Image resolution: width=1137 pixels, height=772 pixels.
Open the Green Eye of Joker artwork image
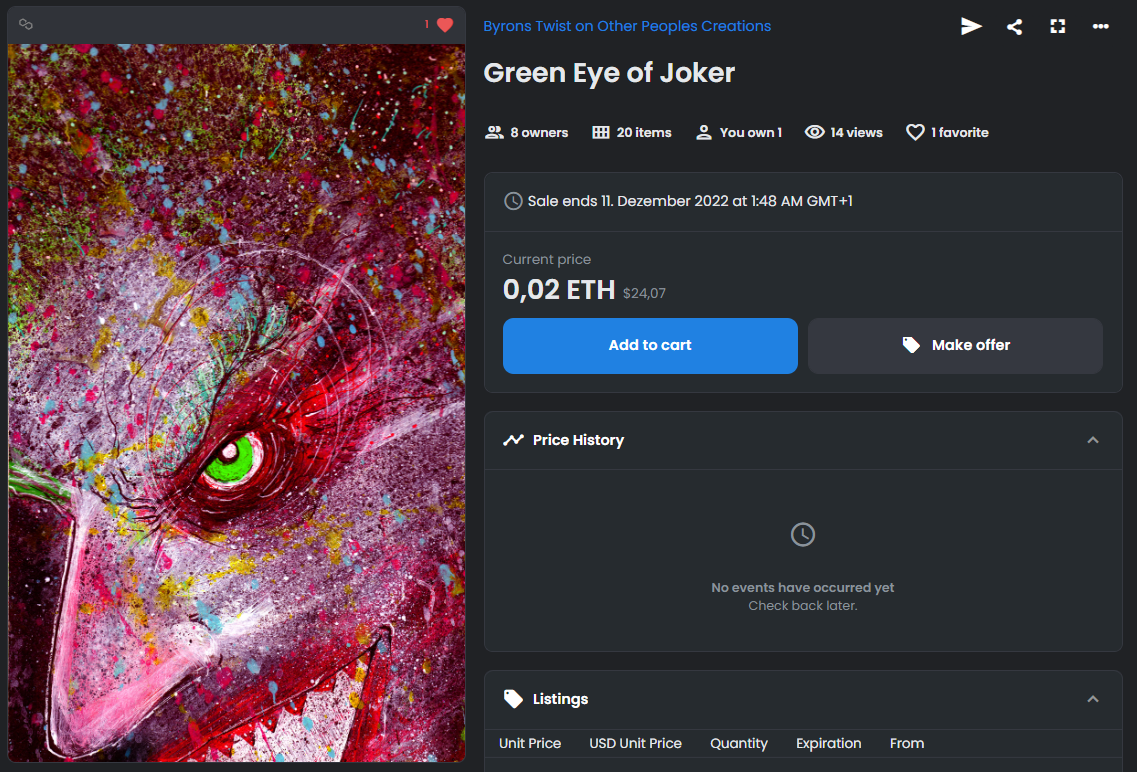(x=236, y=403)
